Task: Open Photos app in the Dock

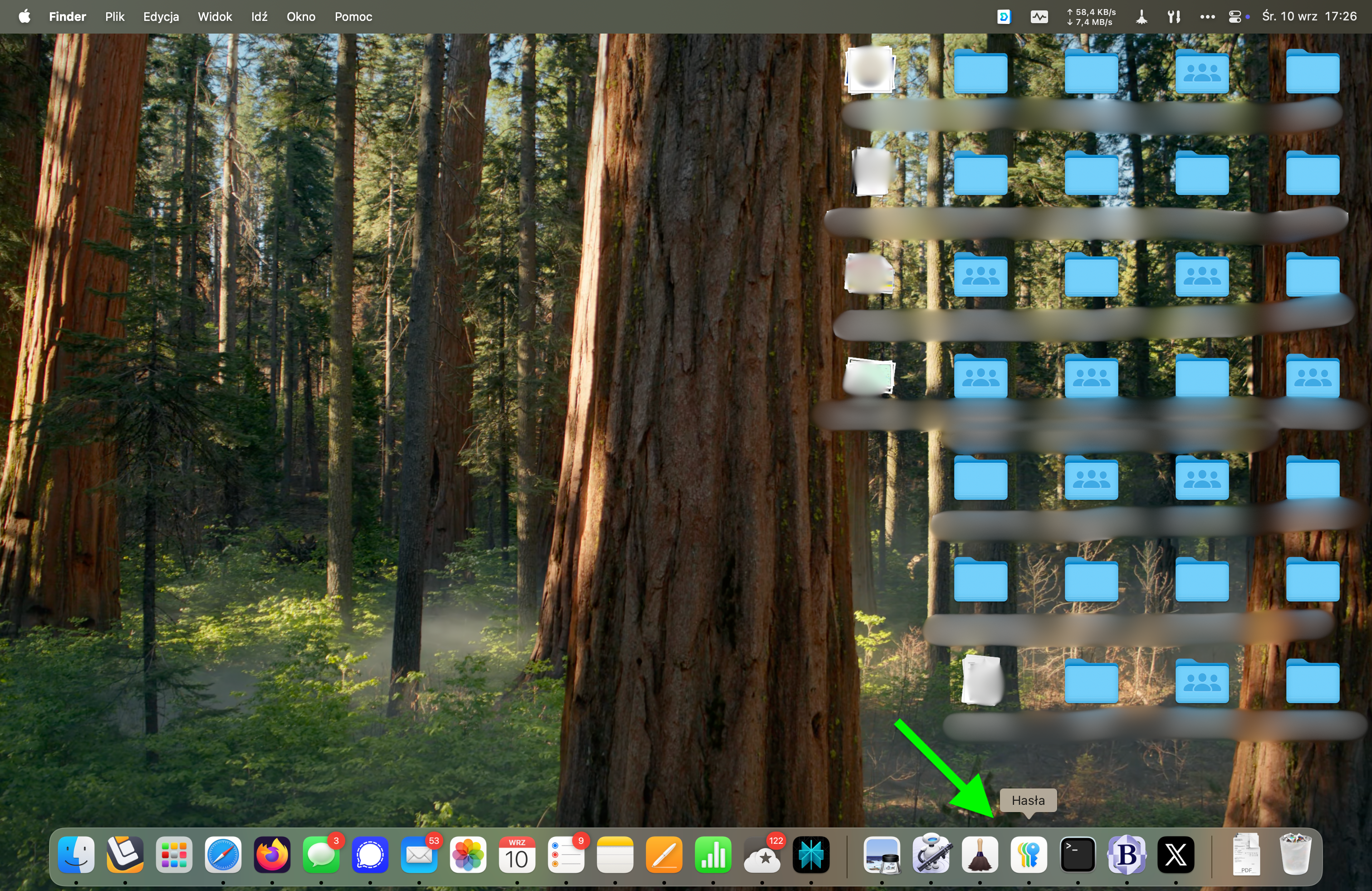Action: [468, 854]
